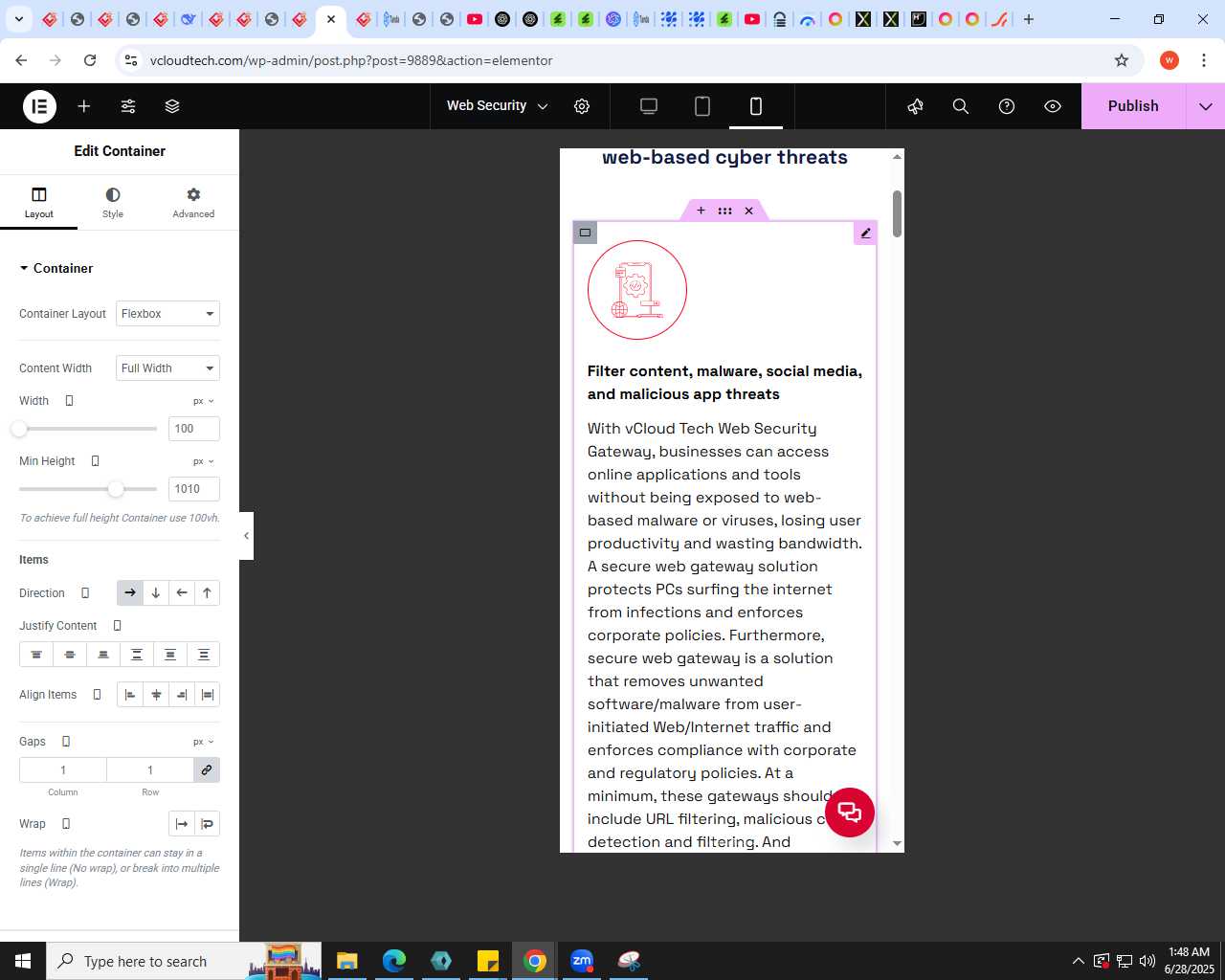Justify content to End
The width and height of the screenshot is (1225, 980).
(103, 655)
